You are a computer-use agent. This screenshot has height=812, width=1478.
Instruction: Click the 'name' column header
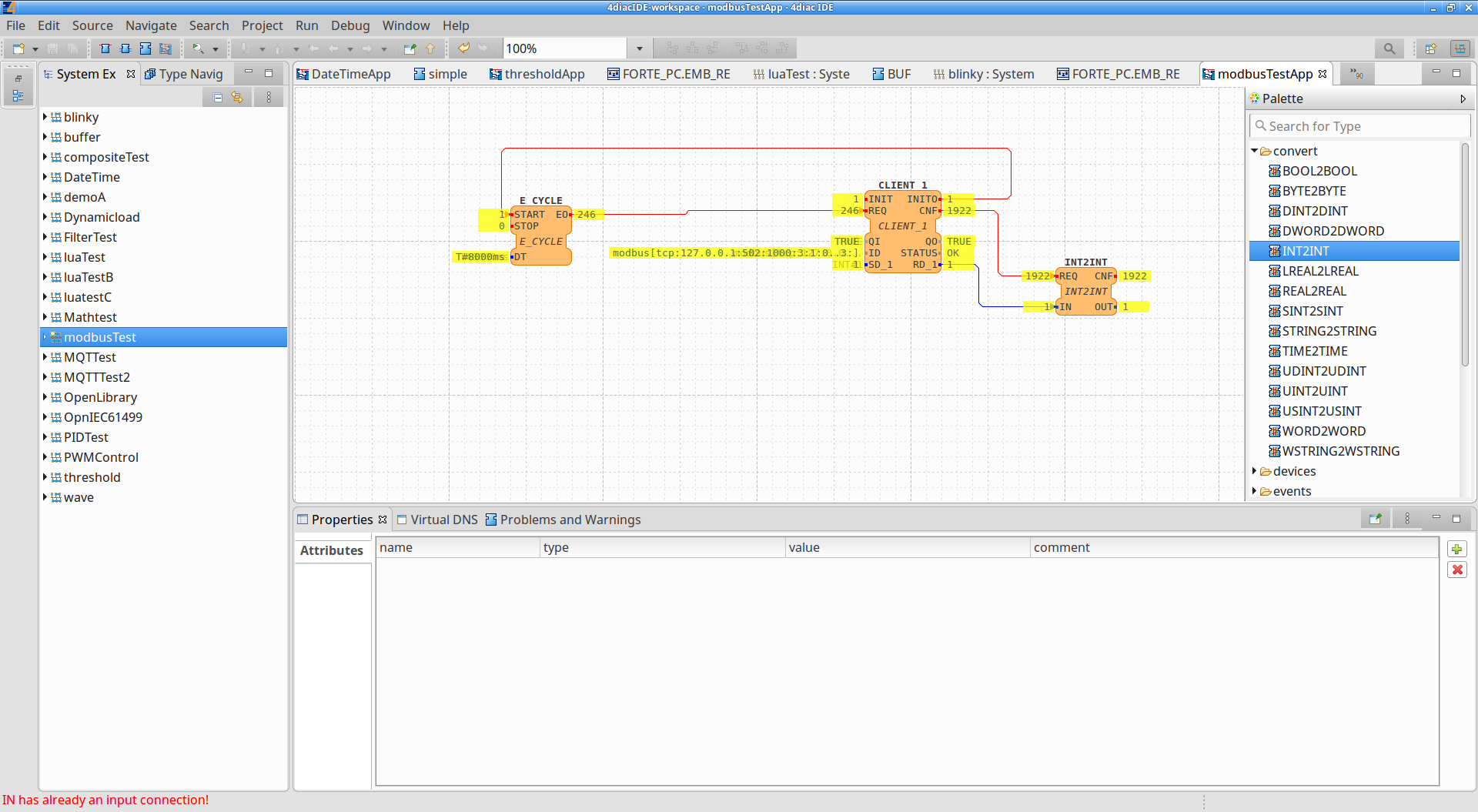[x=457, y=548]
